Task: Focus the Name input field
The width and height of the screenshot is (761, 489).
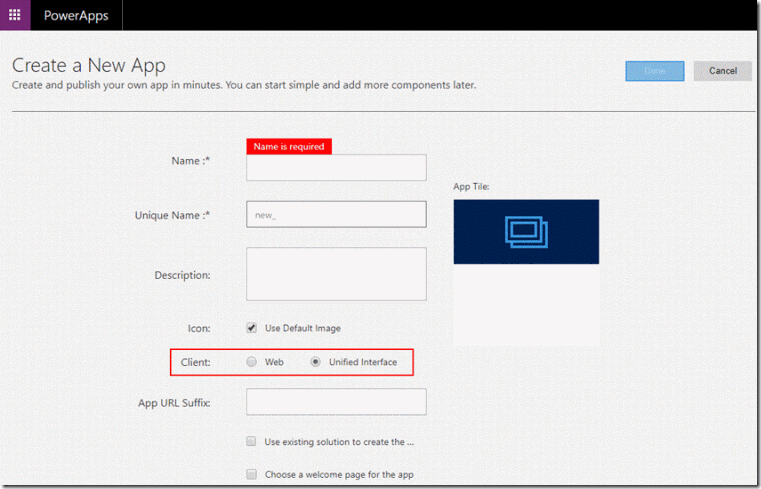Action: [x=336, y=167]
